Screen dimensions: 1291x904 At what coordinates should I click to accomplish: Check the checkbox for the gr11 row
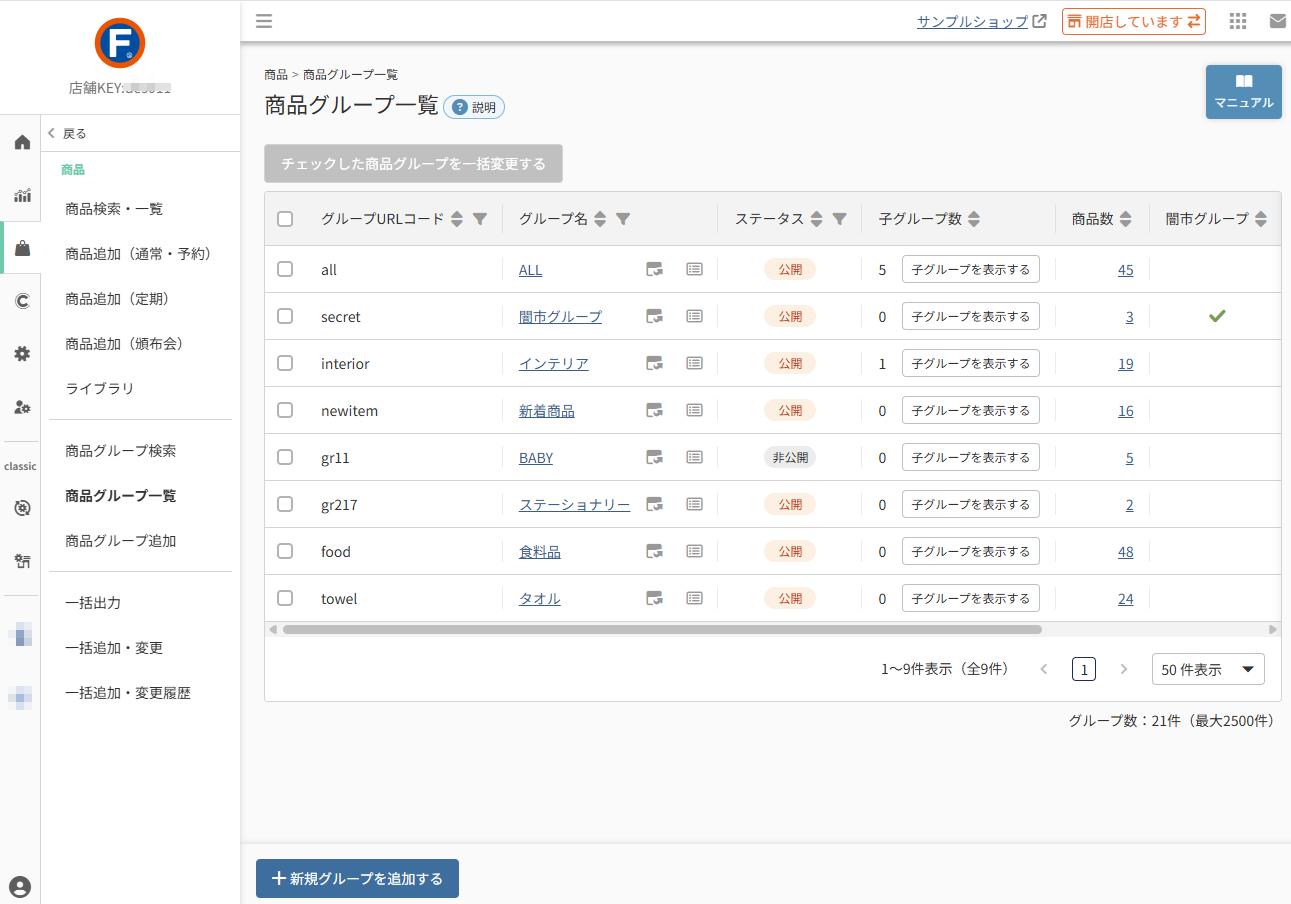pos(285,457)
